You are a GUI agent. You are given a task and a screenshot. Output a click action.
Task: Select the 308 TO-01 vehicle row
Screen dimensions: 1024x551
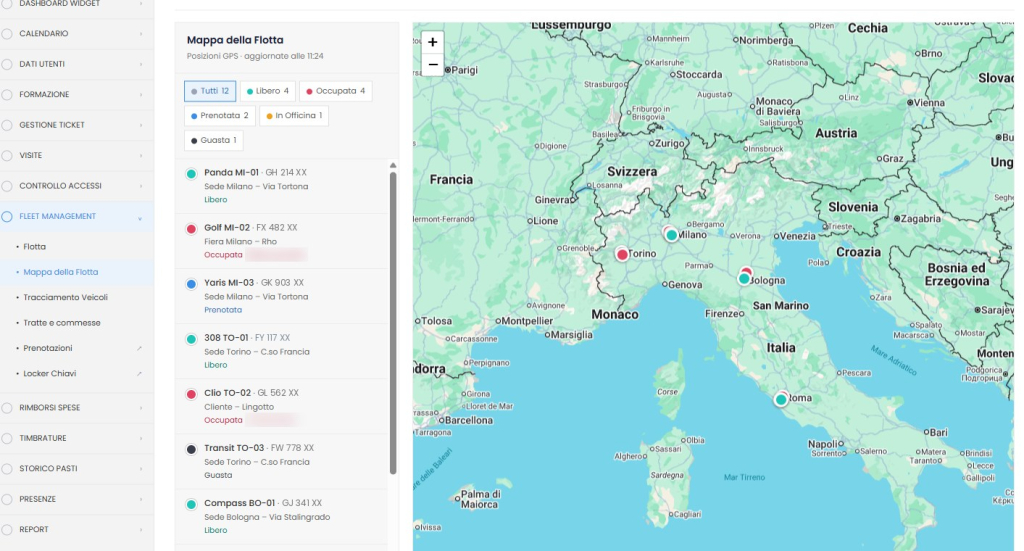click(281, 351)
